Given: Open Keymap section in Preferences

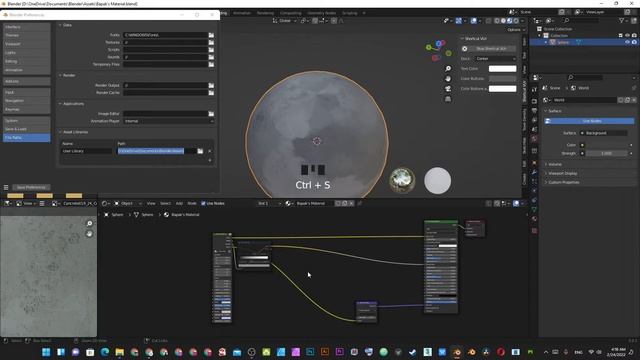Looking at the screenshot, I should point(27,109).
